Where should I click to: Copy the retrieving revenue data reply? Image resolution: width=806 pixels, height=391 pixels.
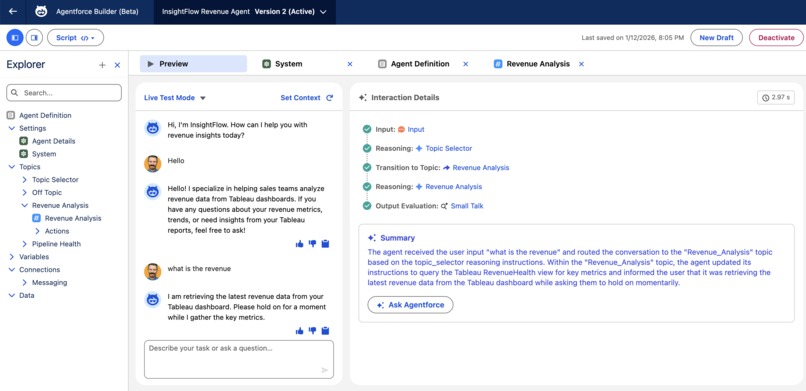(325, 331)
